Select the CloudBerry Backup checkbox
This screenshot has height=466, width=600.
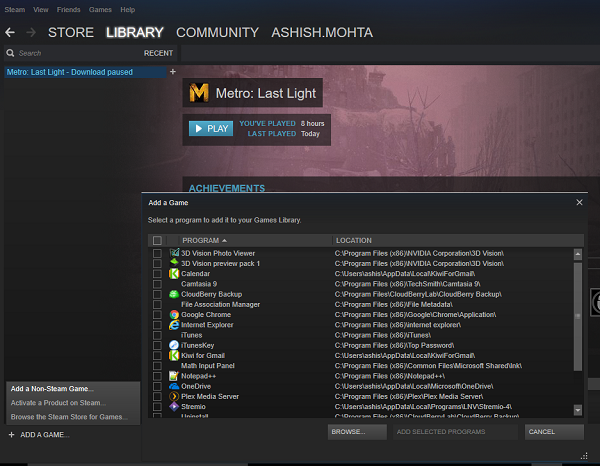157,294
